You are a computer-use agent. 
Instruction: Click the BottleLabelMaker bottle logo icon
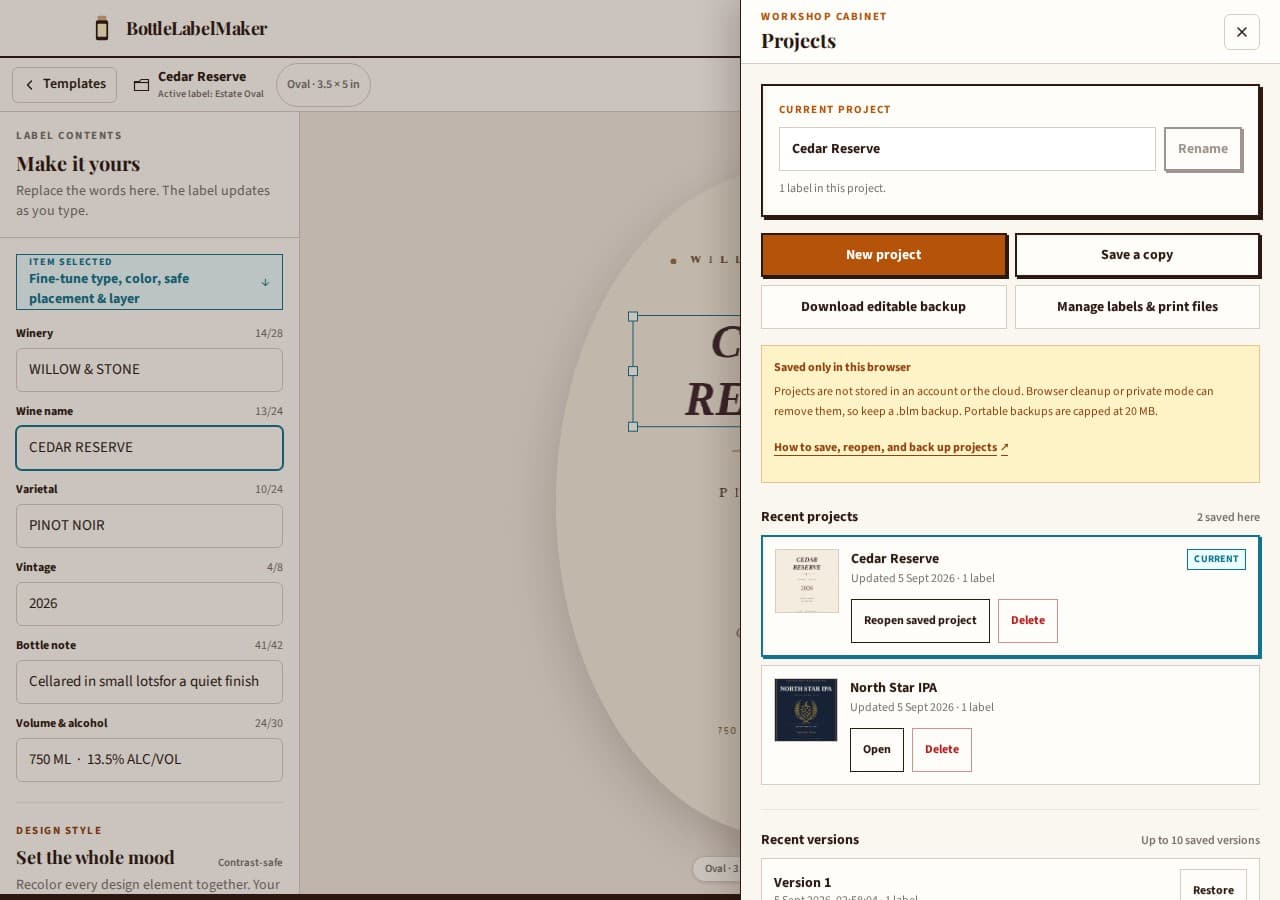pos(101,28)
